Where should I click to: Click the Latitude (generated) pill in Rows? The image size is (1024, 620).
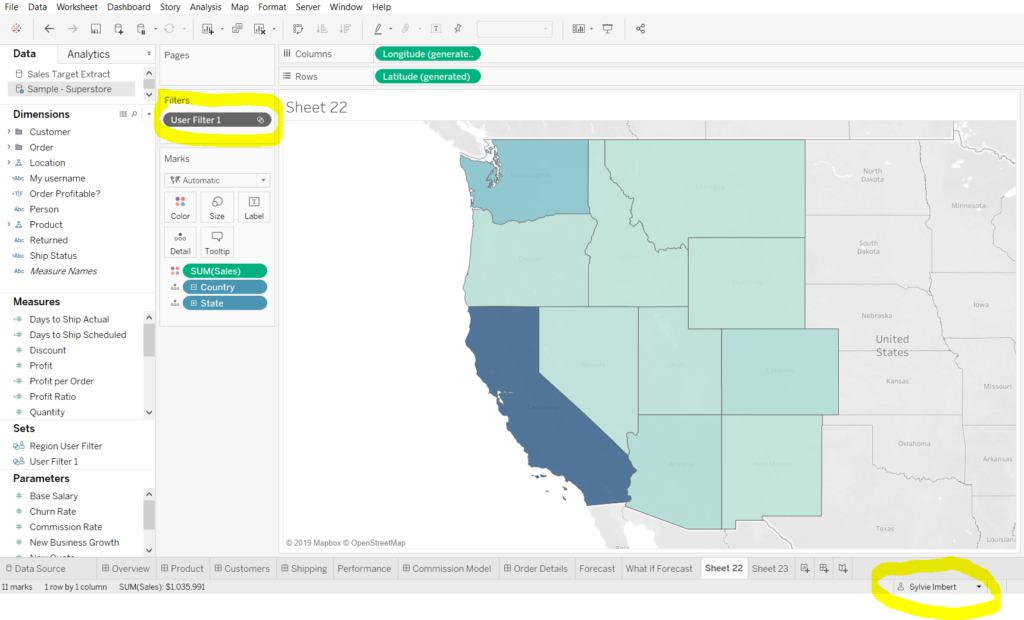(427, 76)
